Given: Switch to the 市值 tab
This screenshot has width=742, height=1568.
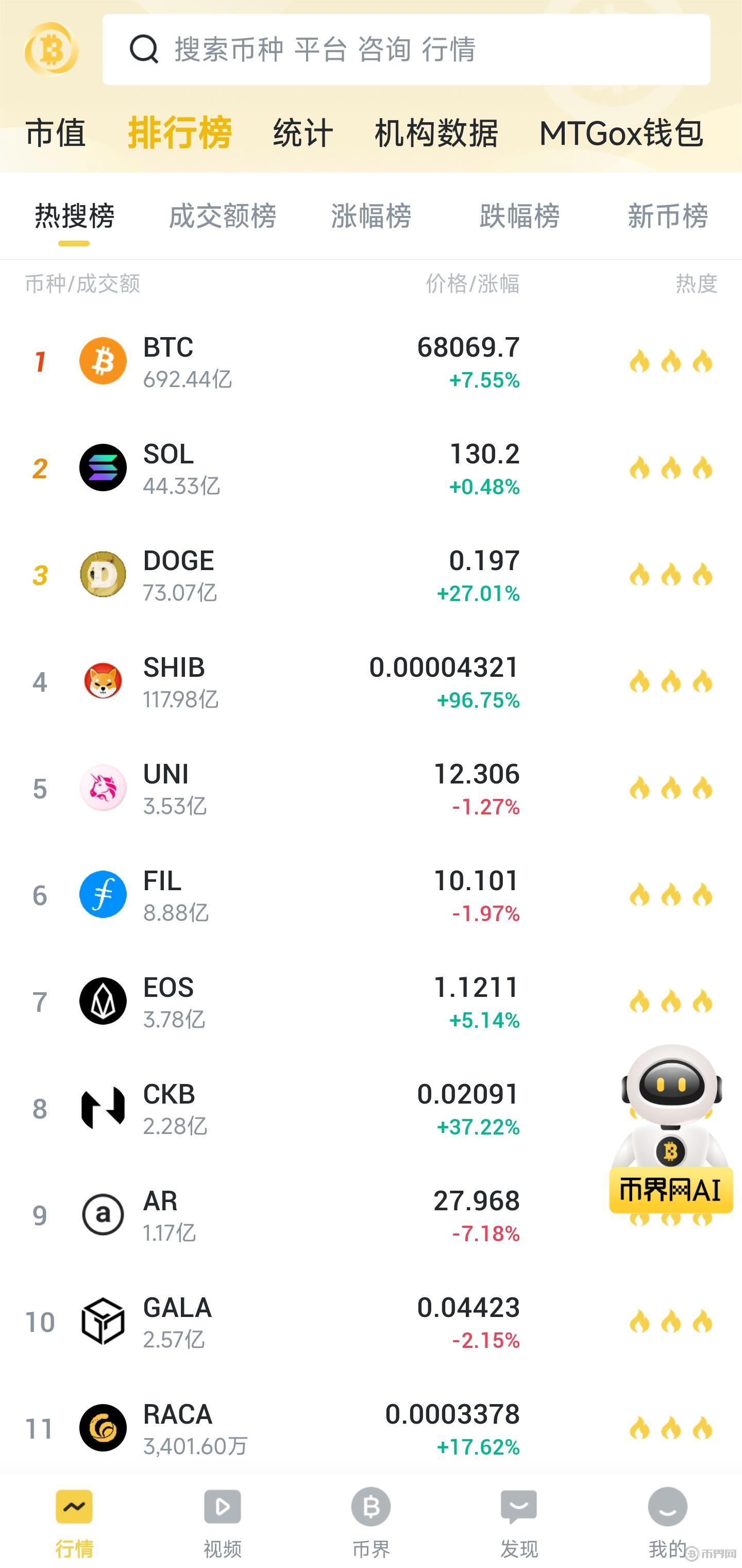Looking at the screenshot, I should tap(55, 134).
